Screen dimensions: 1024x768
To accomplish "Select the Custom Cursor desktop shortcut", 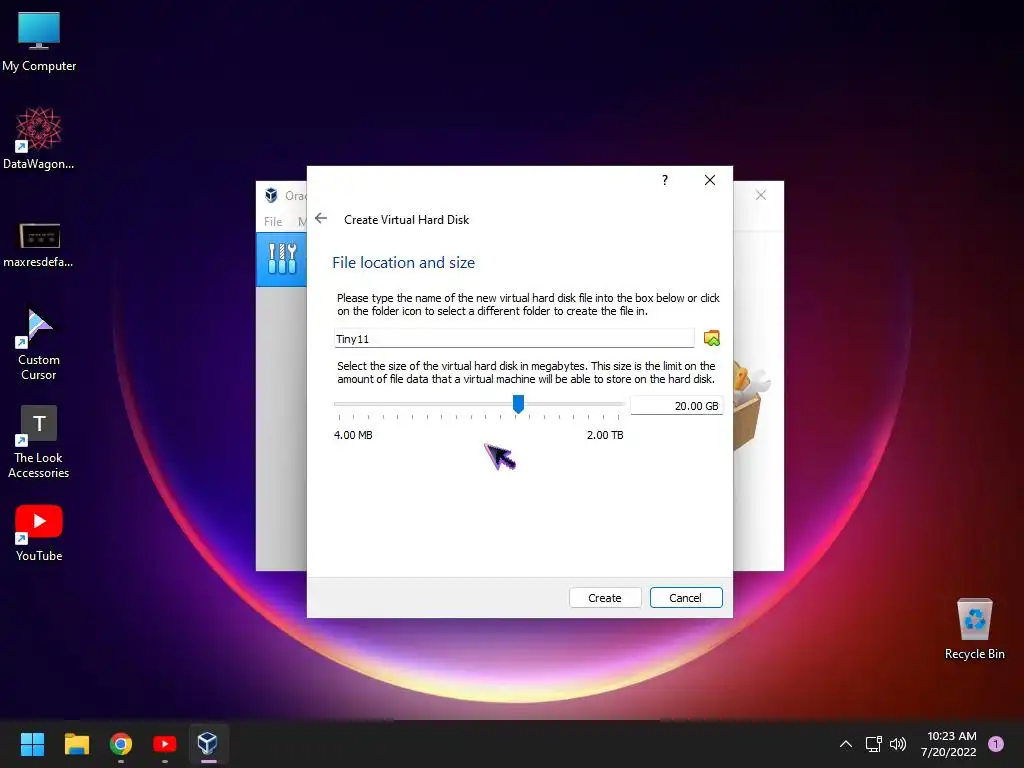I will point(39,344).
